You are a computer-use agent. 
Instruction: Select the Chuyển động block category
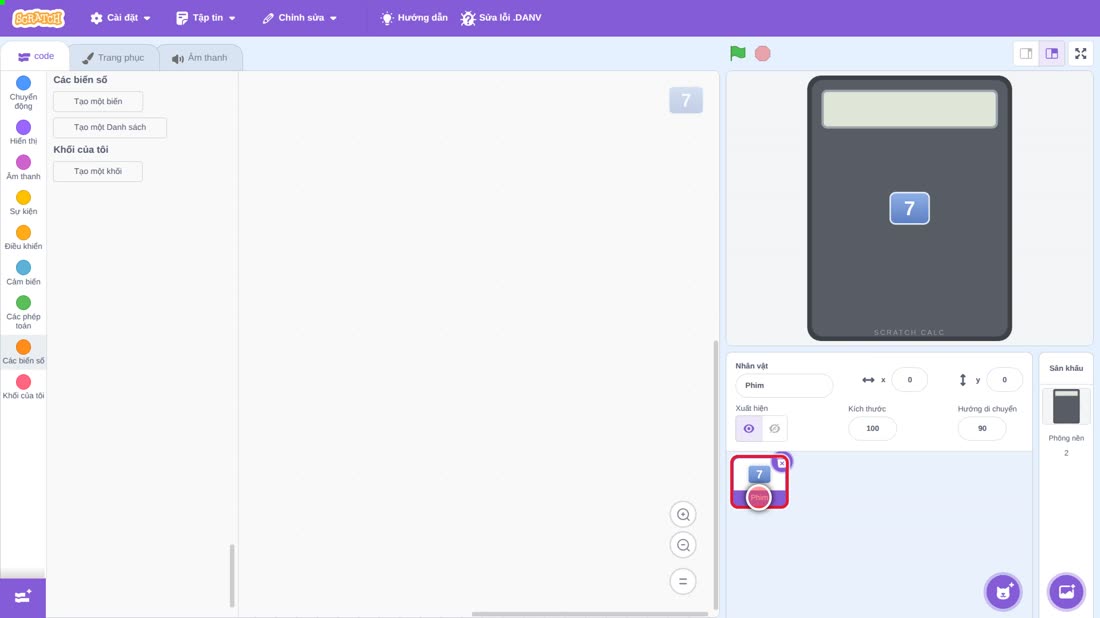pos(23,93)
